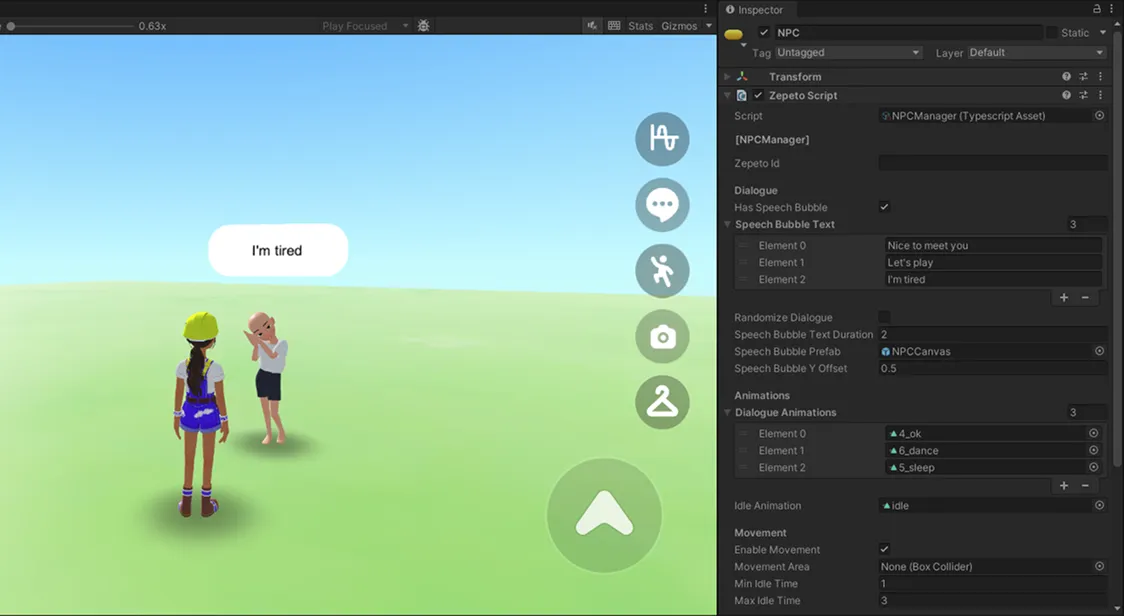The image size is (1124, 616).
Task: Click Speech Bubble Text Duration field
Action: point(993,334)
